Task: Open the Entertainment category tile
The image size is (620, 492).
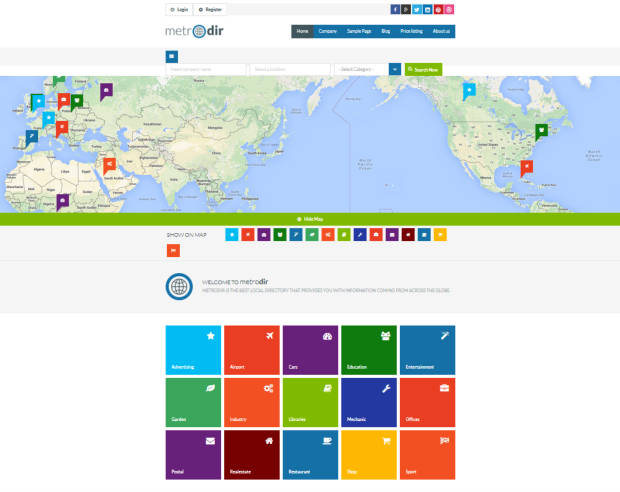Action: 427,350
